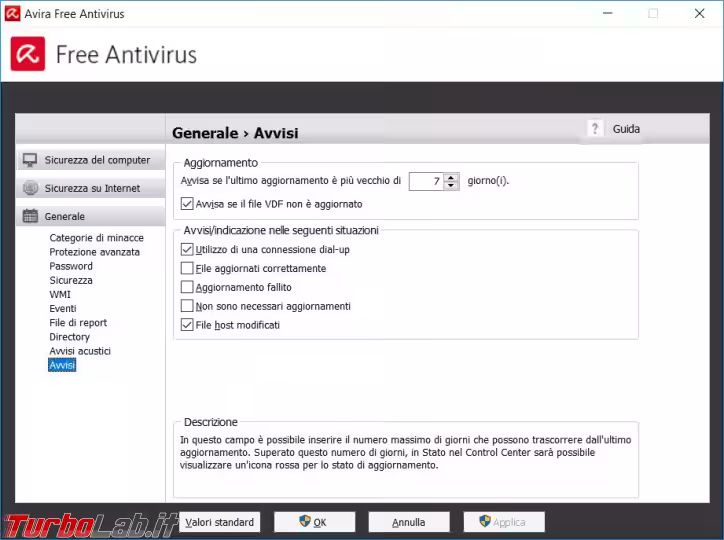Click the shield icon on OK button
Viewport: 724px width, 540px height.
click(305, 522)
